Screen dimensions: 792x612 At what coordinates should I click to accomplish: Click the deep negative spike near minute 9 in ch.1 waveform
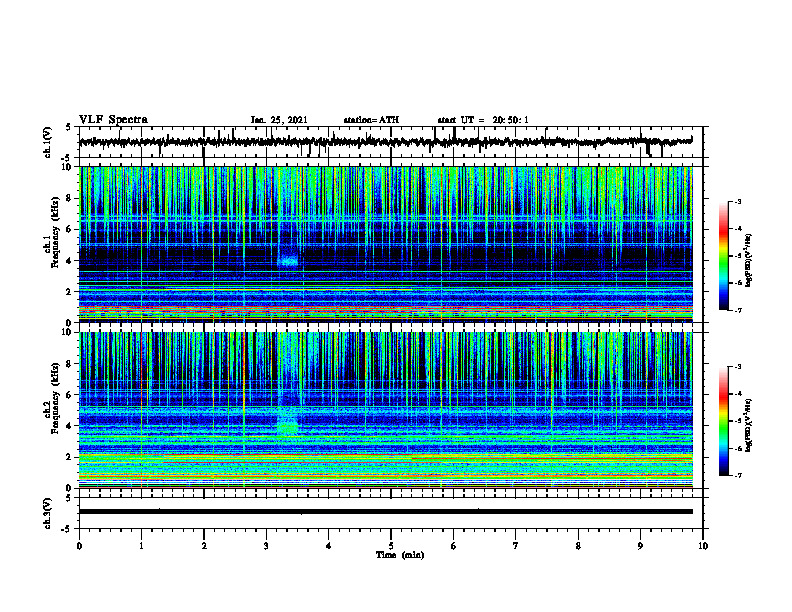pyautogui.click(x=649, y=149)
